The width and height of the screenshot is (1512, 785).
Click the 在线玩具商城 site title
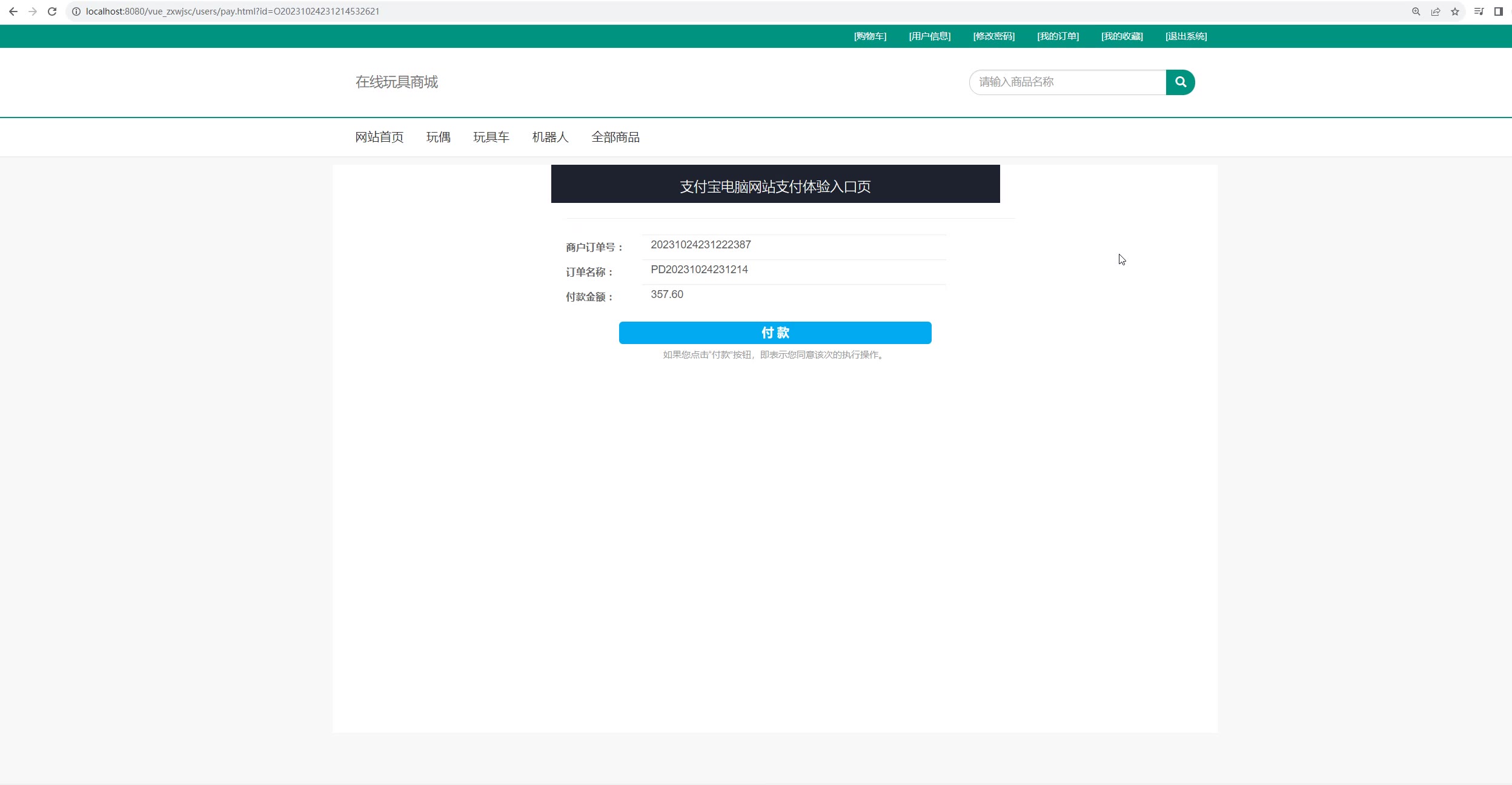pyautogui.click(x=397, y=82)
